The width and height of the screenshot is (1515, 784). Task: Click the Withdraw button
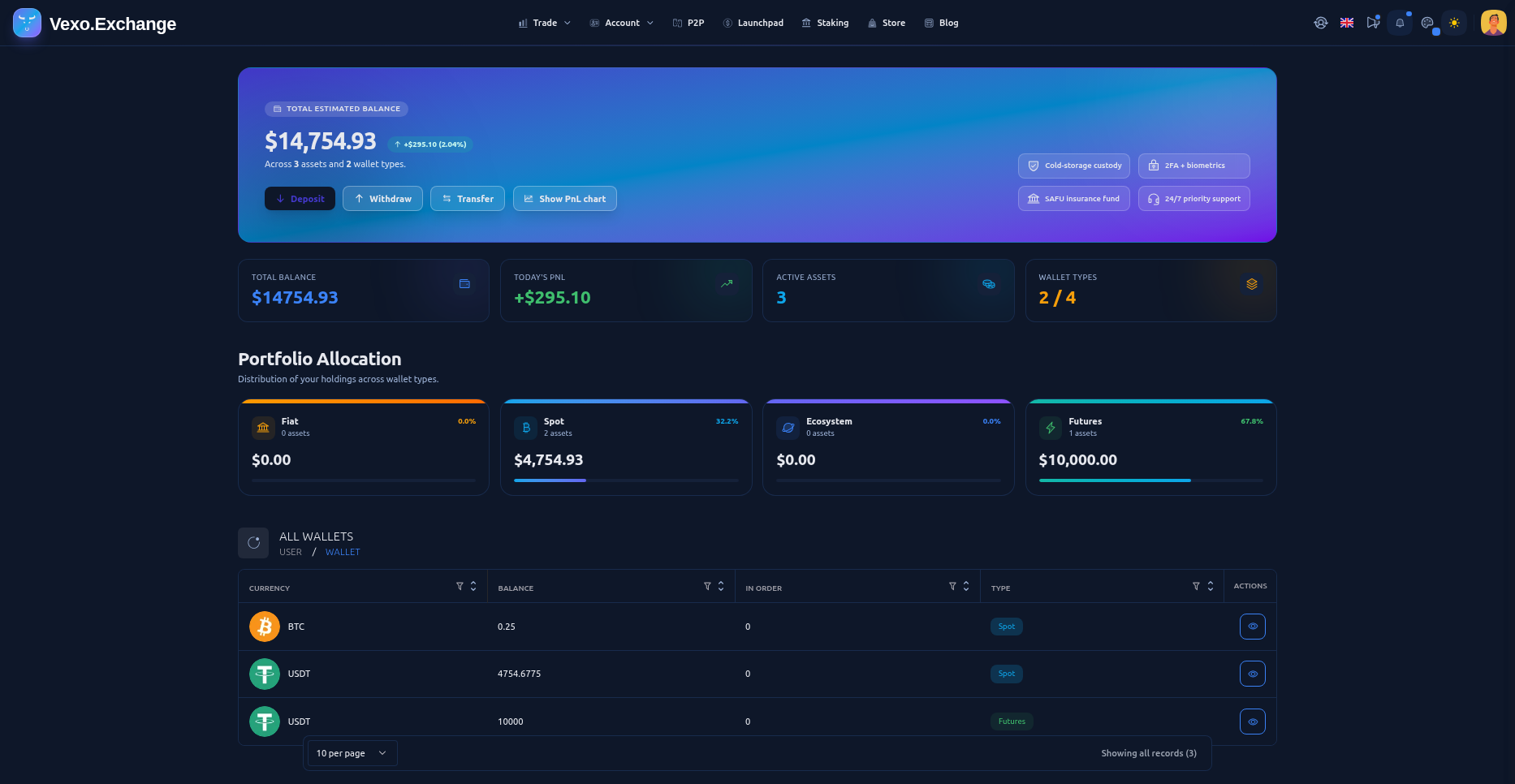tap(382, 199)
